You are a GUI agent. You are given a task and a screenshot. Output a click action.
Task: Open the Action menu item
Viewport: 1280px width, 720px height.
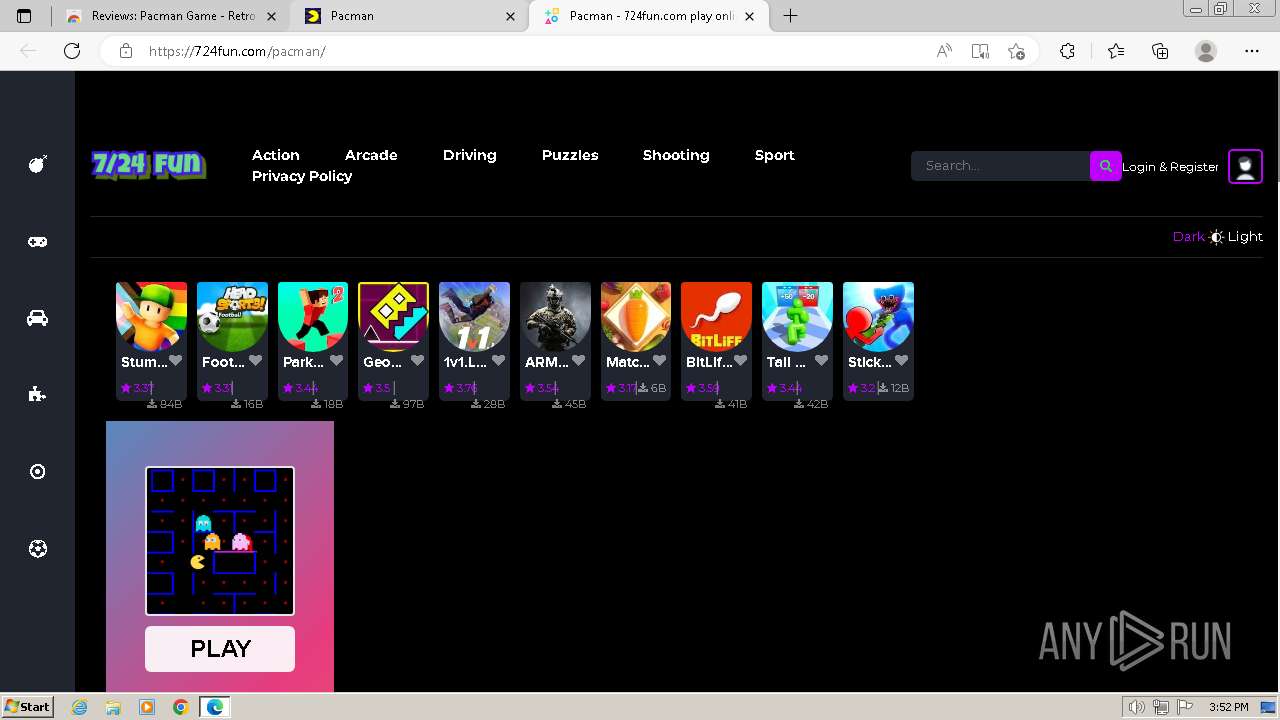[x=275, y=155]
